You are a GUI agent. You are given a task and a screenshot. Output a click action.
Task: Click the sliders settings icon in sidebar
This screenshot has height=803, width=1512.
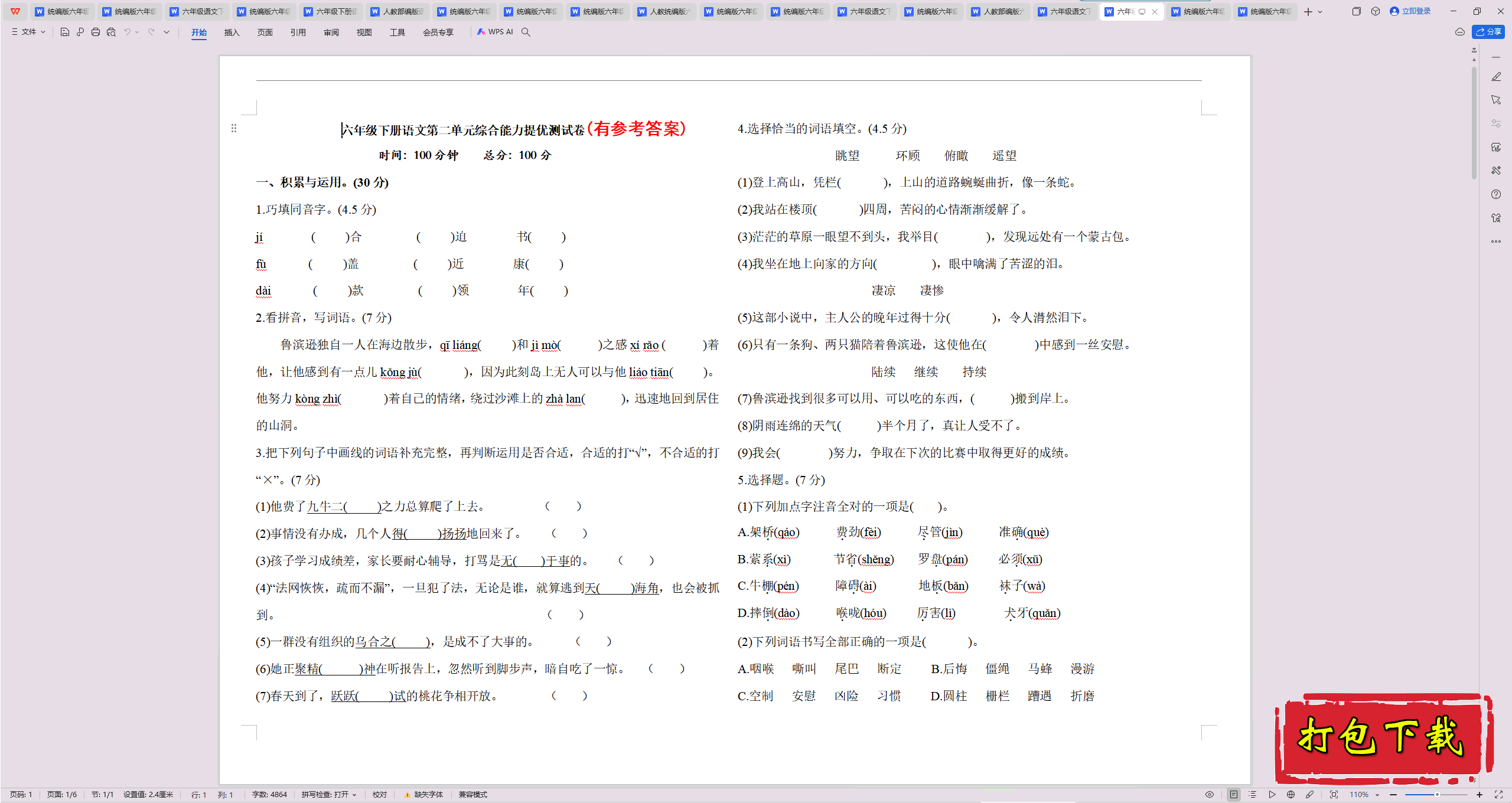point(1496,123)
